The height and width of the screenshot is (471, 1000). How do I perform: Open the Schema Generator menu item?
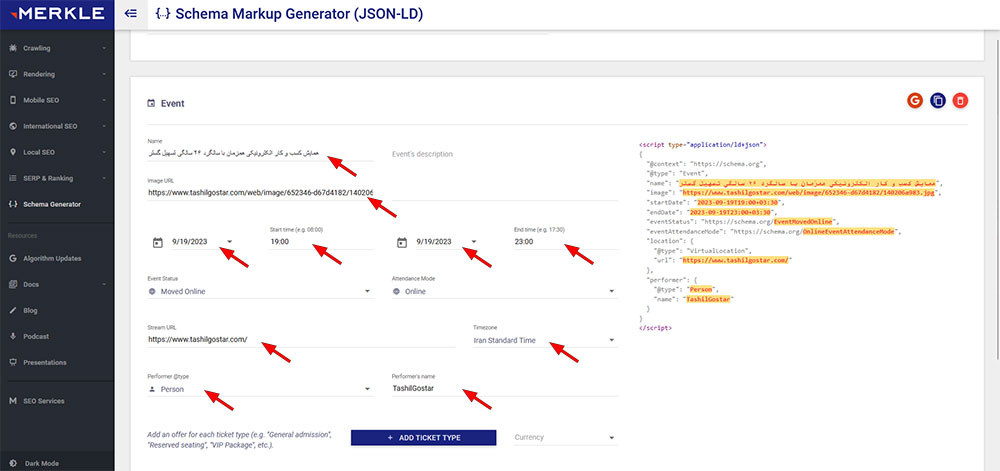(x=57, y=205)
